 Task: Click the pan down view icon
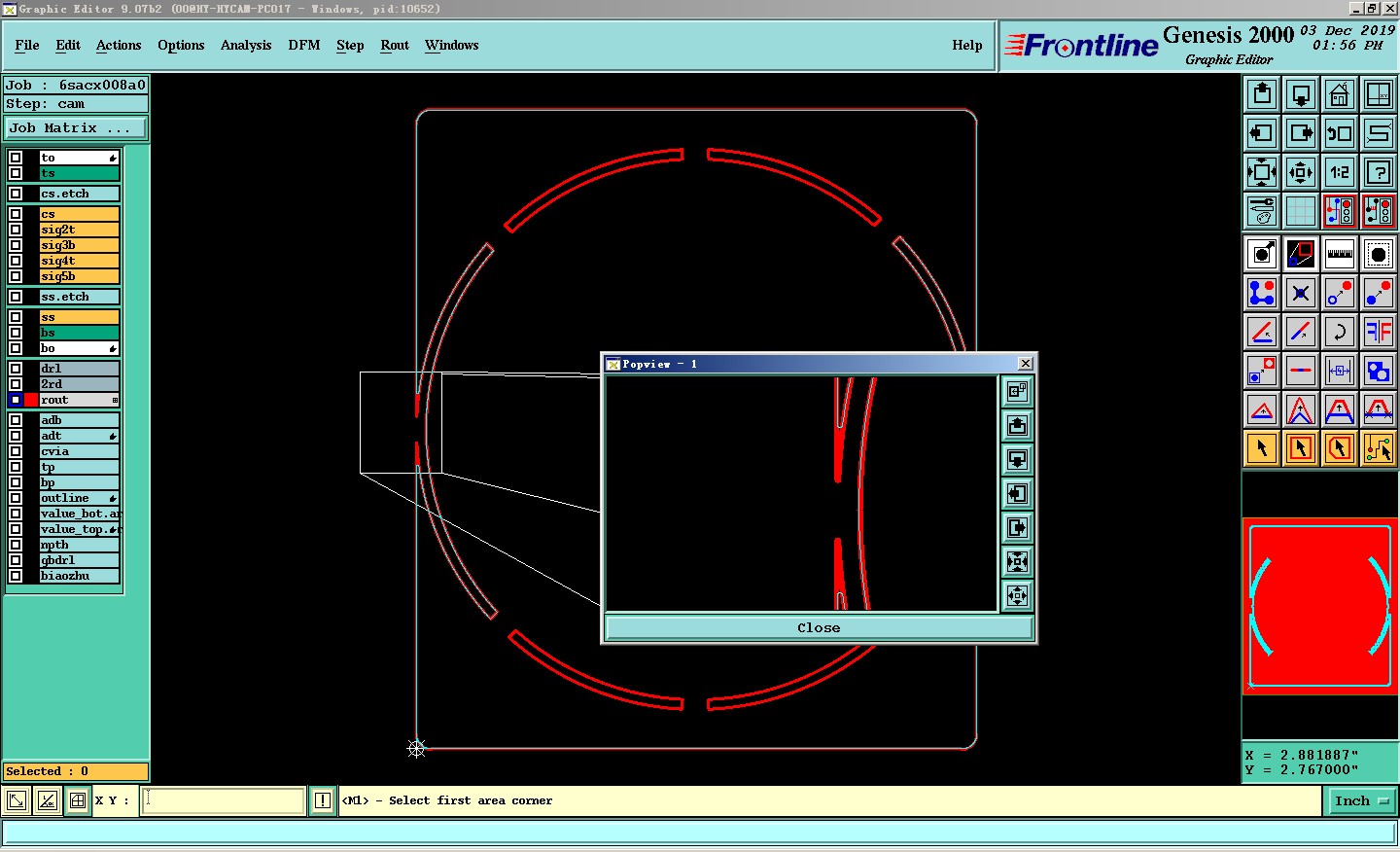1301,94
